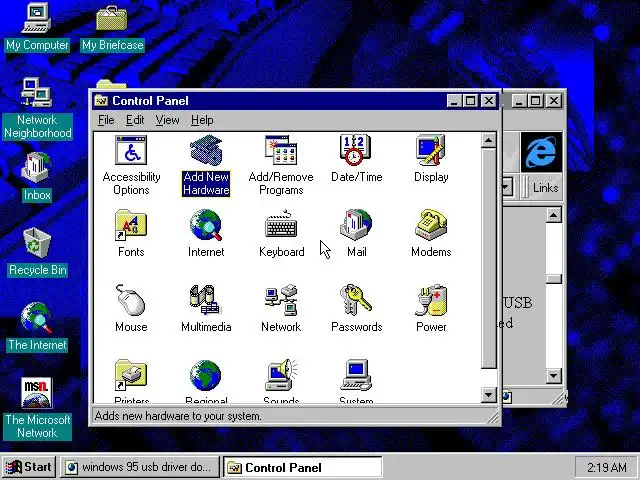
Task: Maximize the browser window behind Control Panel
Action: (536, 101)
